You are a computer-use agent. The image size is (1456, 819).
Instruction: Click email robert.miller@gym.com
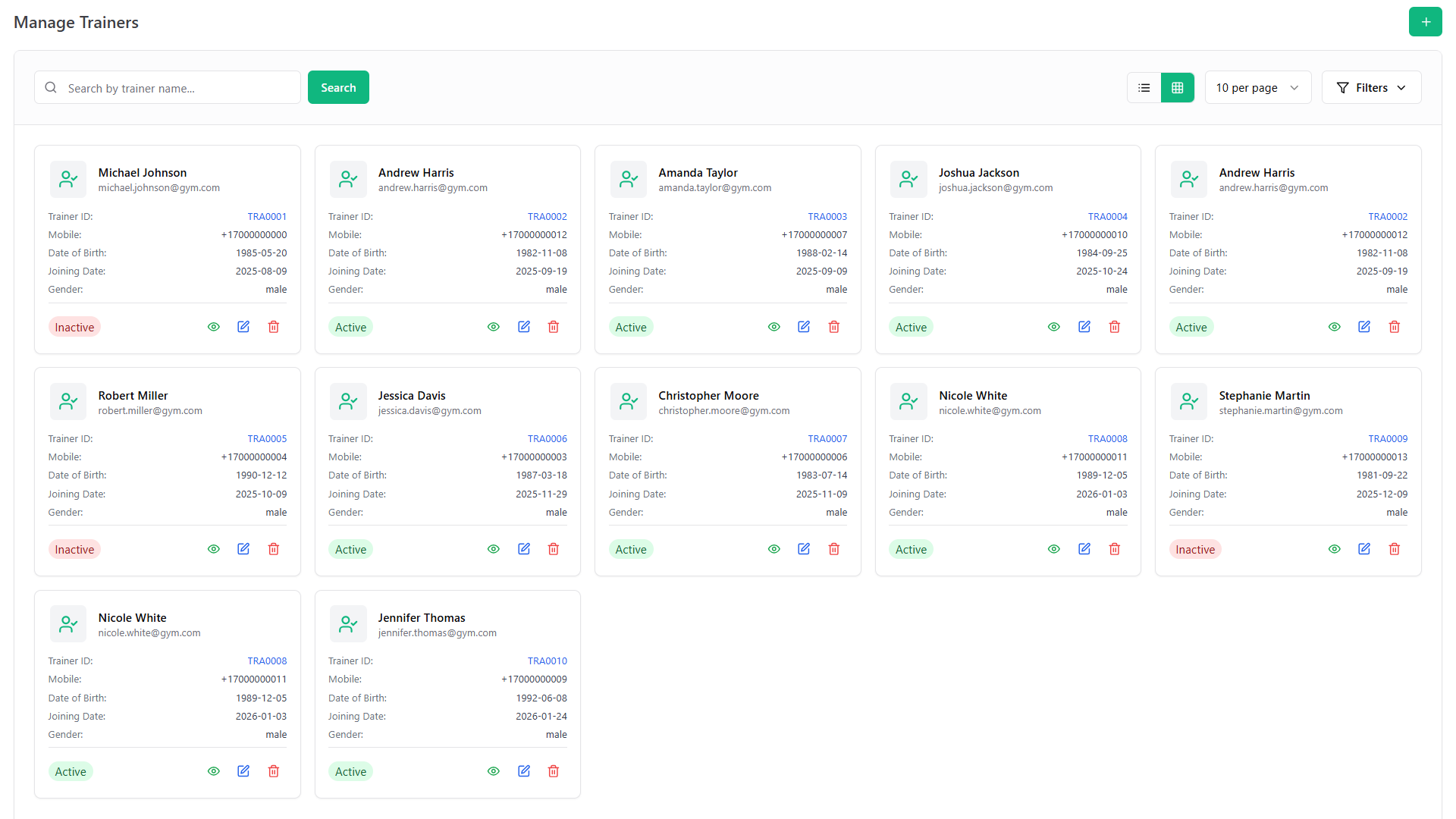tap(150, 411)
